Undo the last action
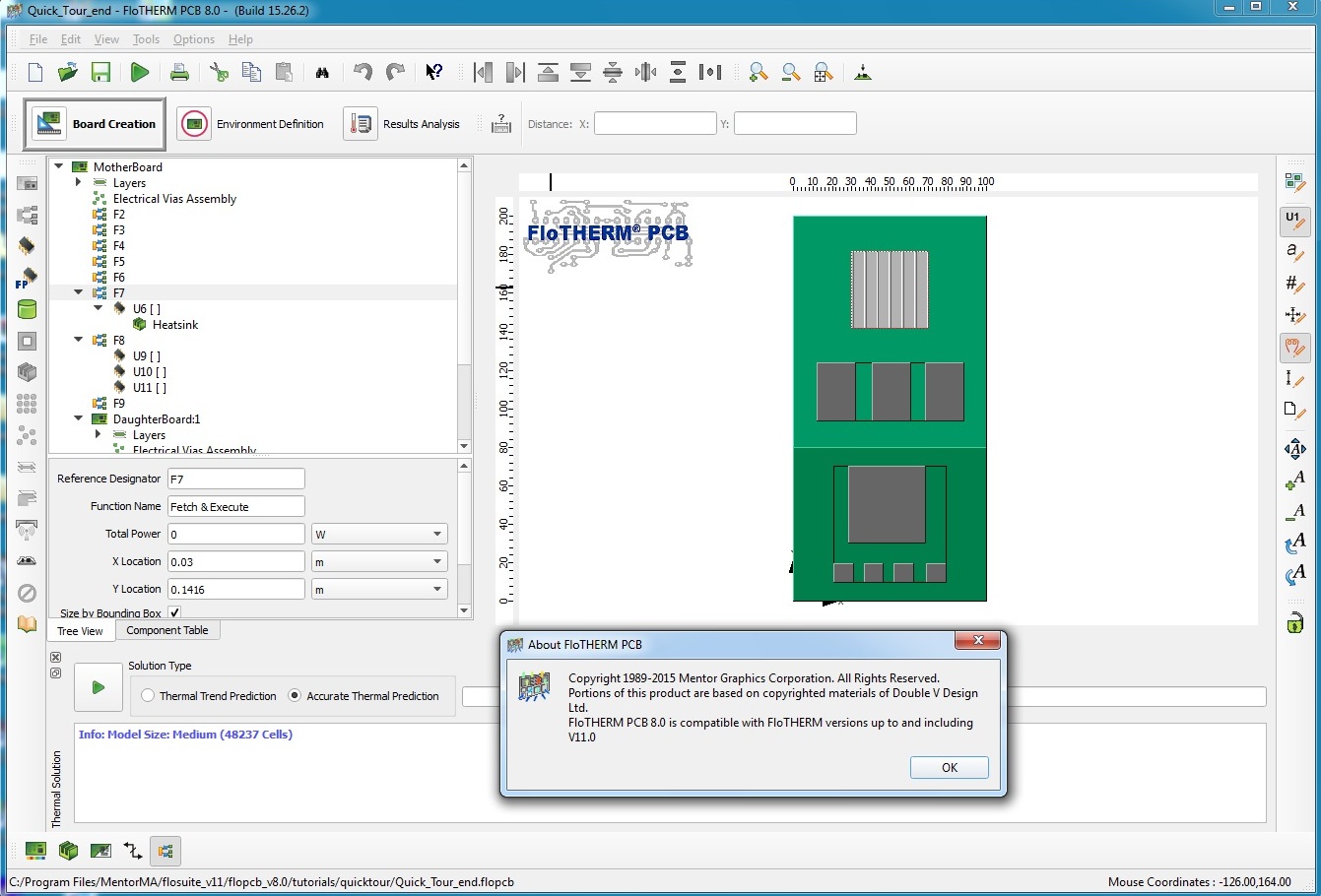This screenshot has width=1321, height=896. [363, 72]
